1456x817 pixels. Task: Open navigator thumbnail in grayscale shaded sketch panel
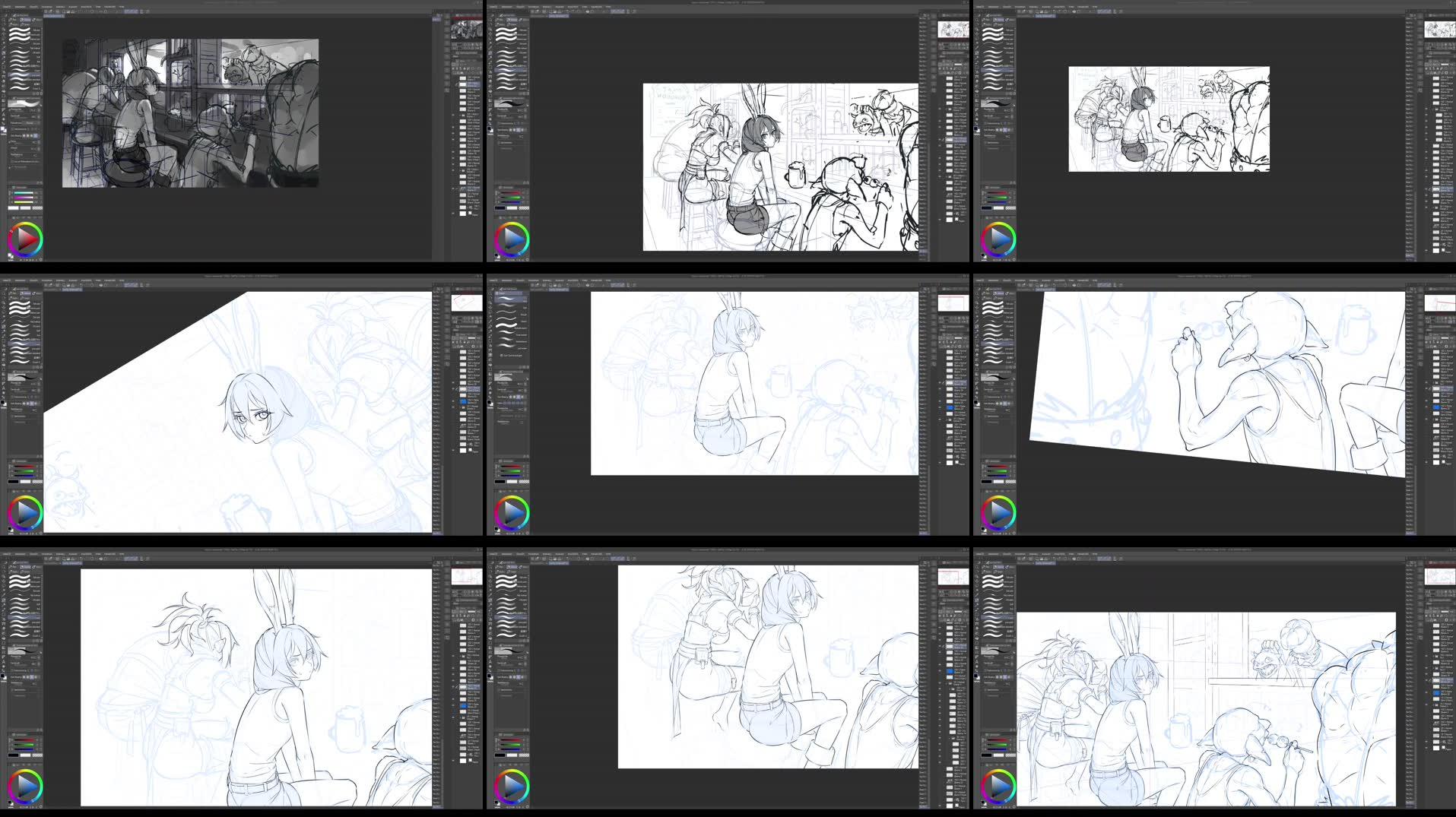pos(467,29)
